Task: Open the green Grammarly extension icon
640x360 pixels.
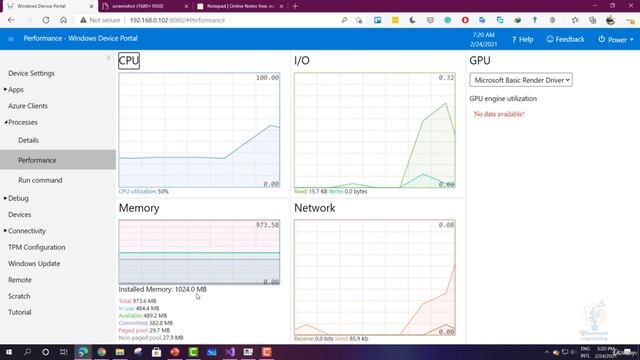Action: (448, 20)
